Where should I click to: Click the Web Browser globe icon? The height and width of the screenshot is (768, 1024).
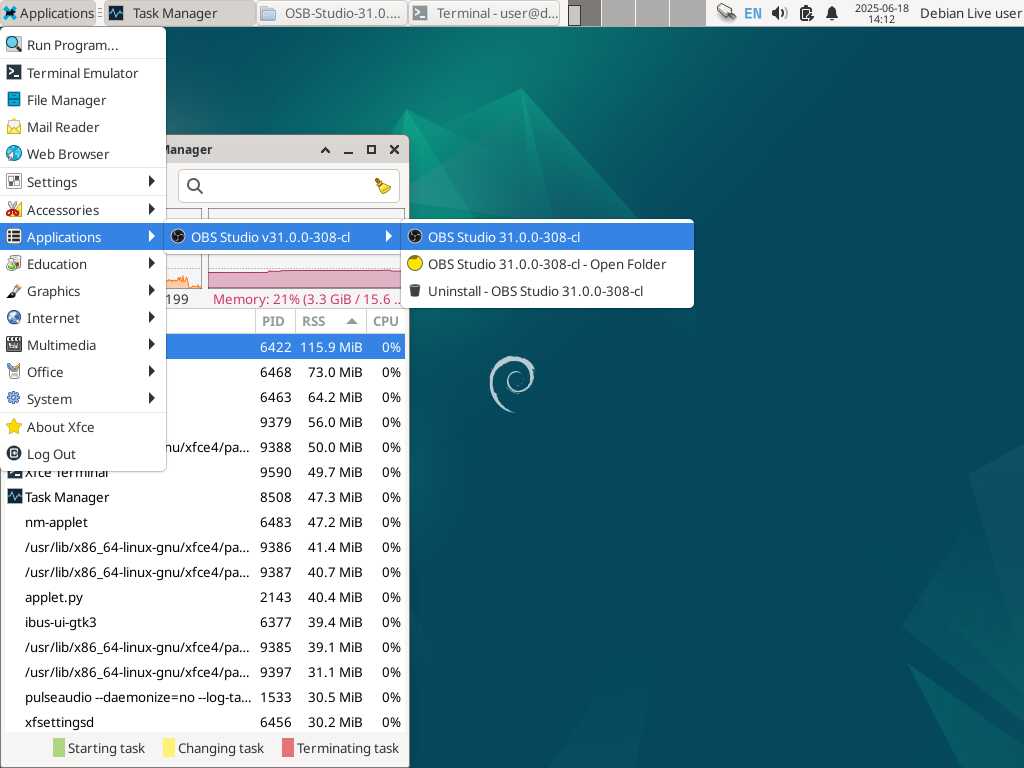14,153
